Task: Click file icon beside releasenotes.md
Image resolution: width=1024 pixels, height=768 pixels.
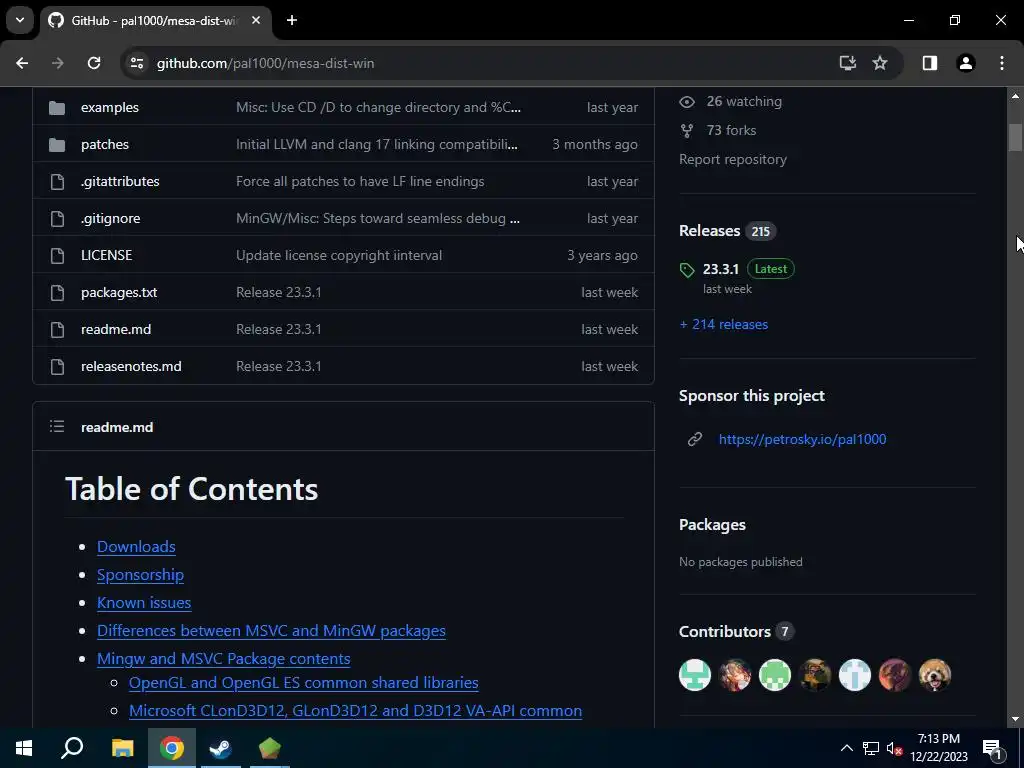Action: (x=57, y=366)
